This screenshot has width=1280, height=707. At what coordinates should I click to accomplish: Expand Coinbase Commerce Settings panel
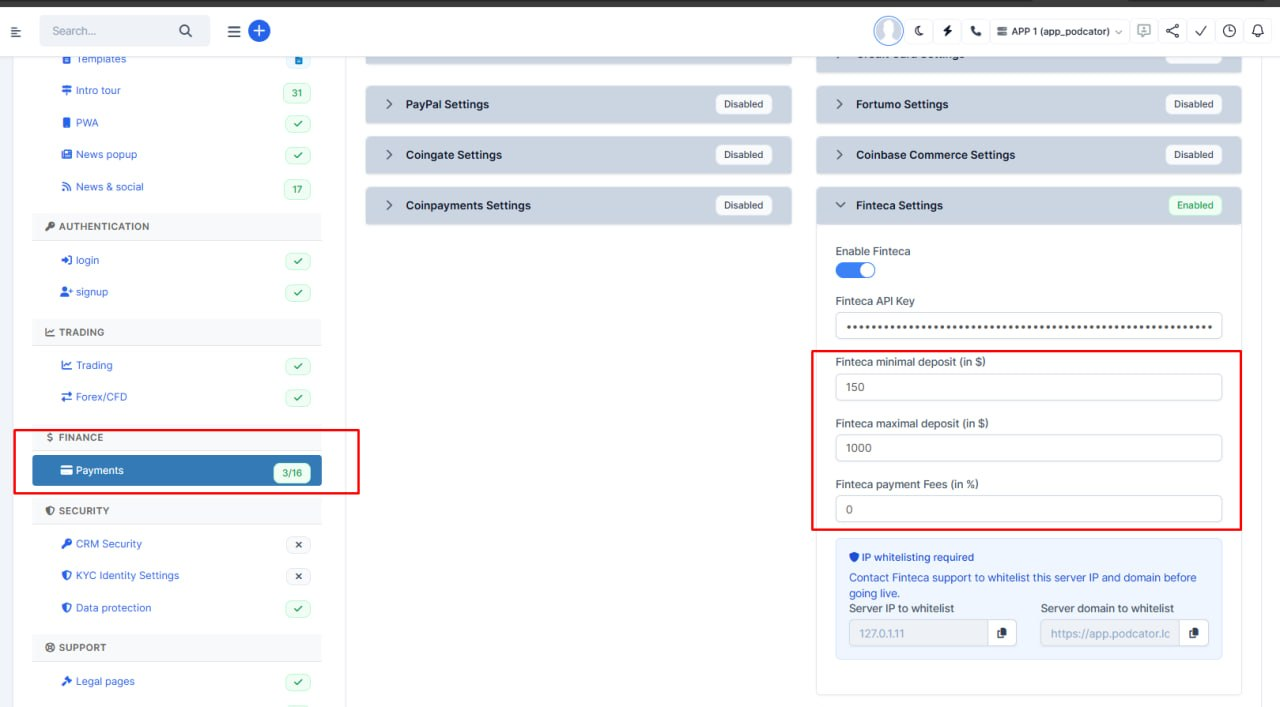pos(1028,155)
